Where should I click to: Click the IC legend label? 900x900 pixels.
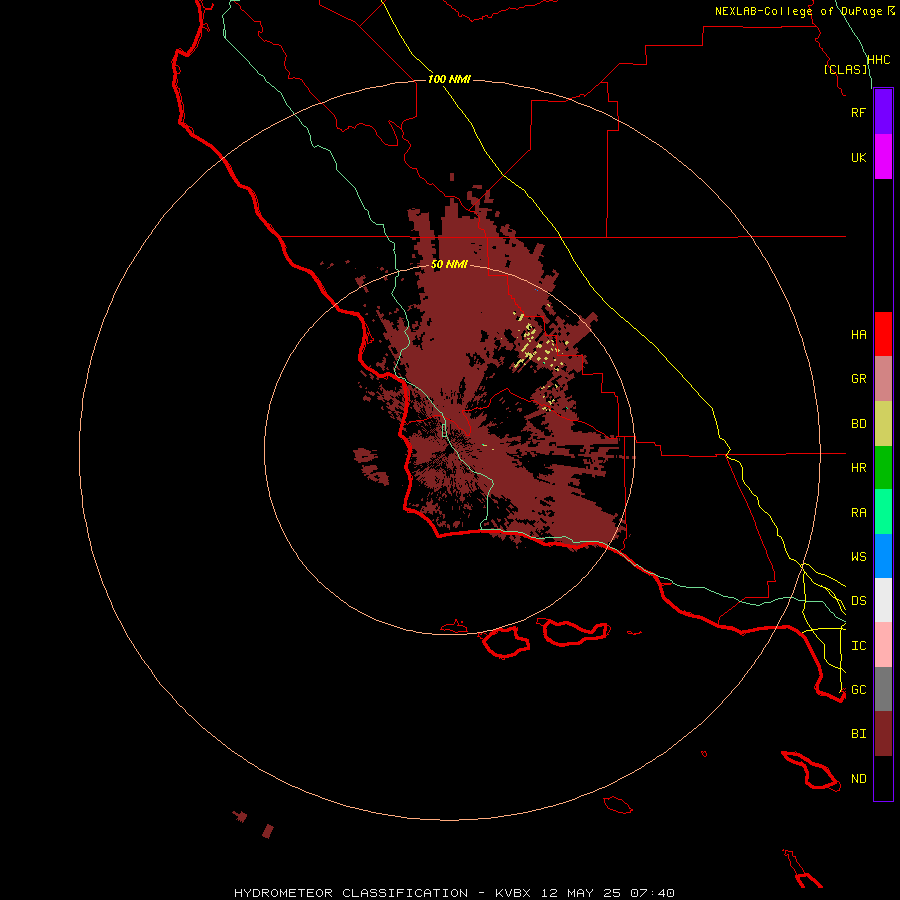pos(858,646)
